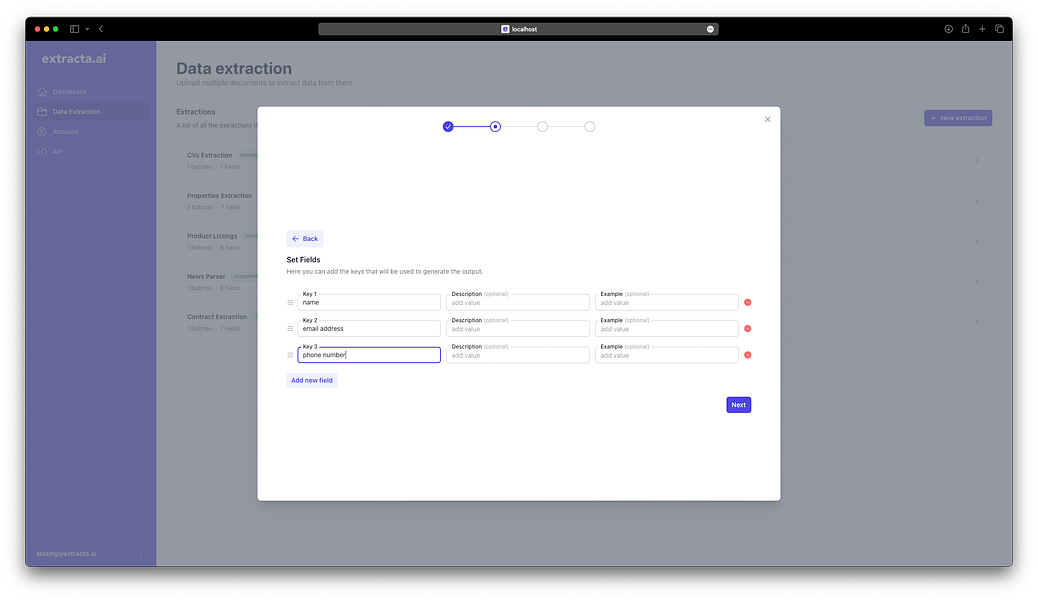Expand News Parser row chevron
Image resolution: width=1038 pixels, height=600 pixels.
976,281
